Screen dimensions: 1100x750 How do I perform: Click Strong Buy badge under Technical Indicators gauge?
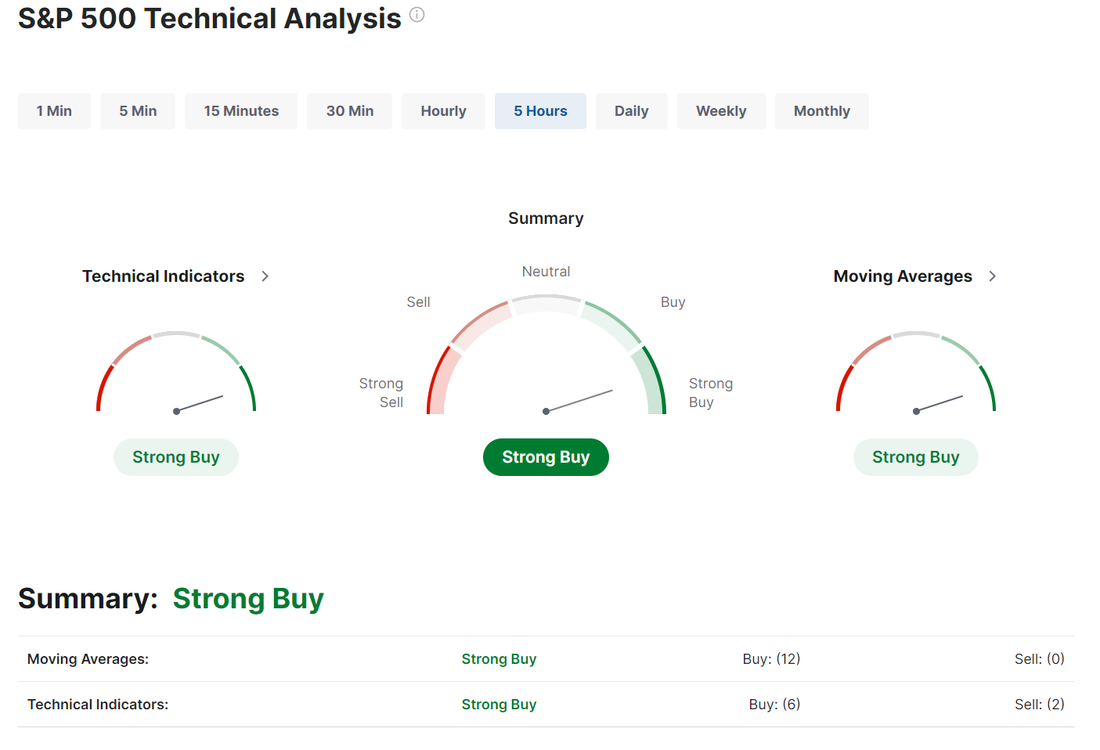click(x=176, y=457)
